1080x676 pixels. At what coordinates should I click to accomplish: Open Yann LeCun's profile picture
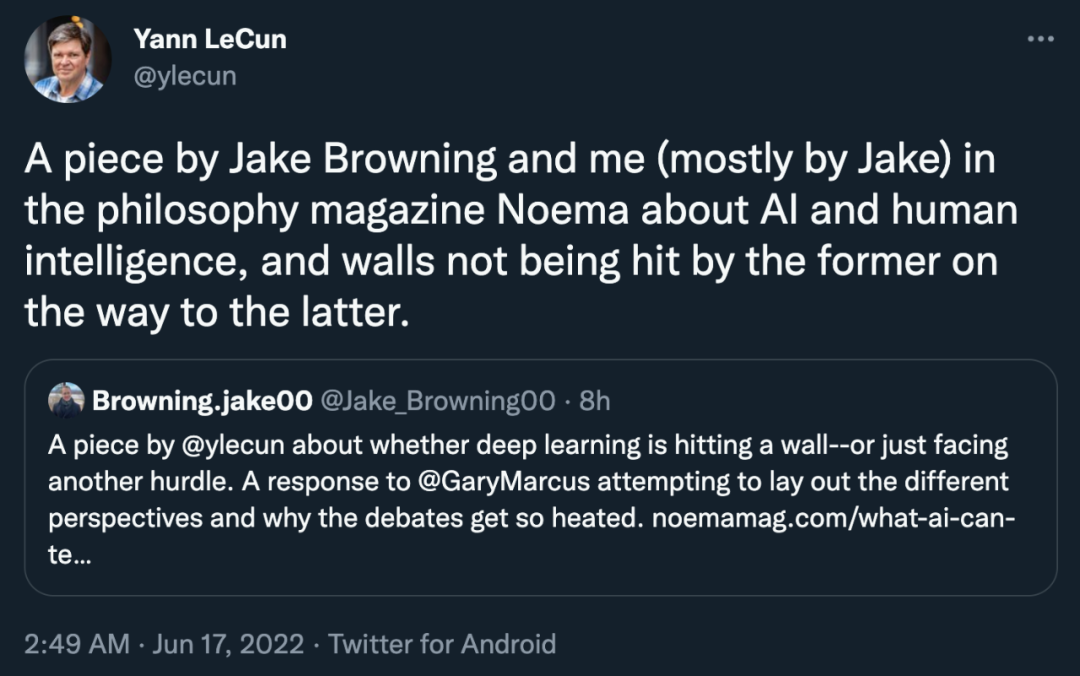coord(68,59)
